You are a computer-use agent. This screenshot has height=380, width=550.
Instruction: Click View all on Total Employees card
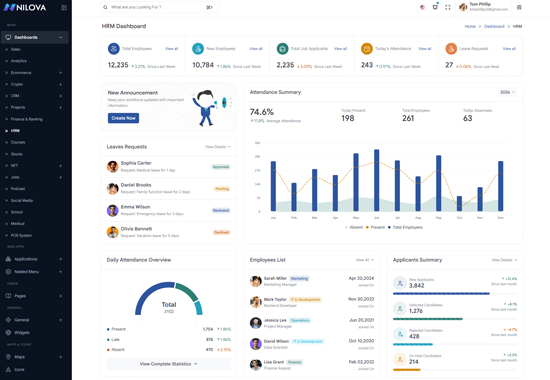pos(172,49)
